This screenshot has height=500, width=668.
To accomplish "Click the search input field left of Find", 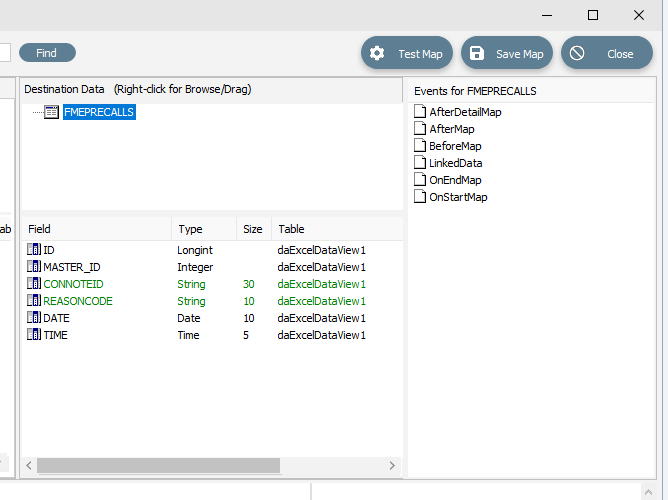I will tap(5, 53).
